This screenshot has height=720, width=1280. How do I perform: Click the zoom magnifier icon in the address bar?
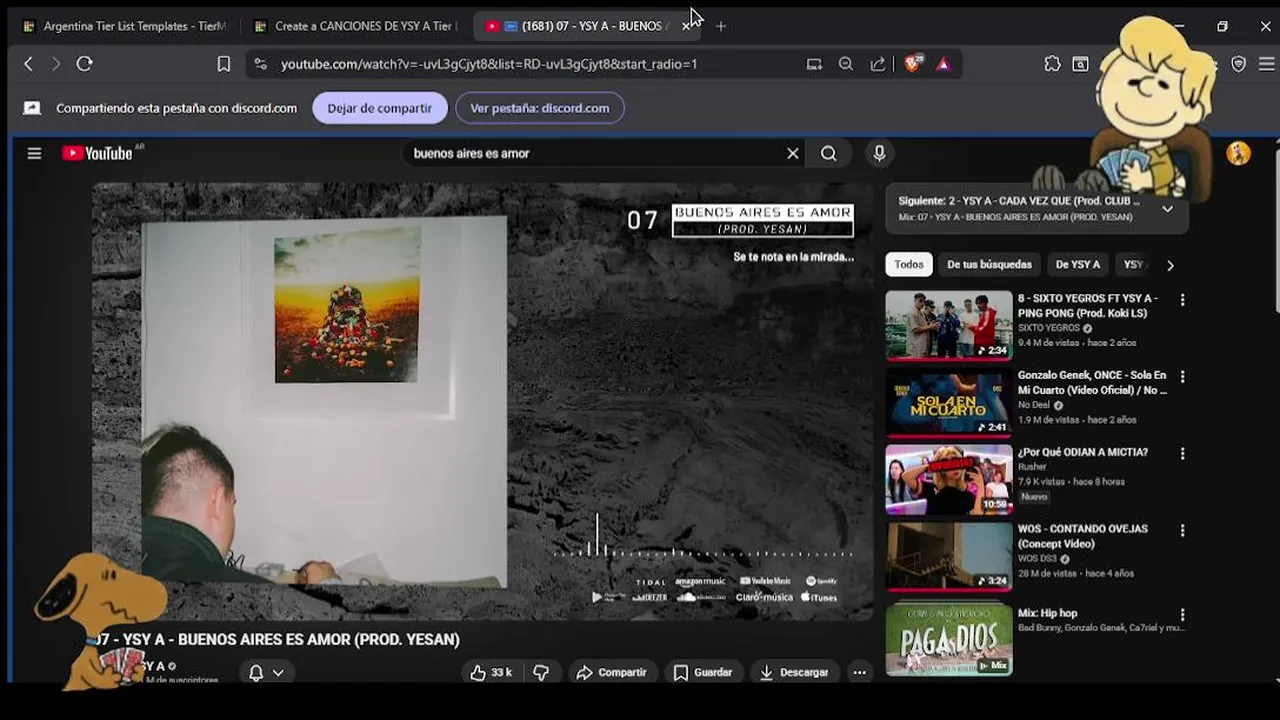click(846, 64)
